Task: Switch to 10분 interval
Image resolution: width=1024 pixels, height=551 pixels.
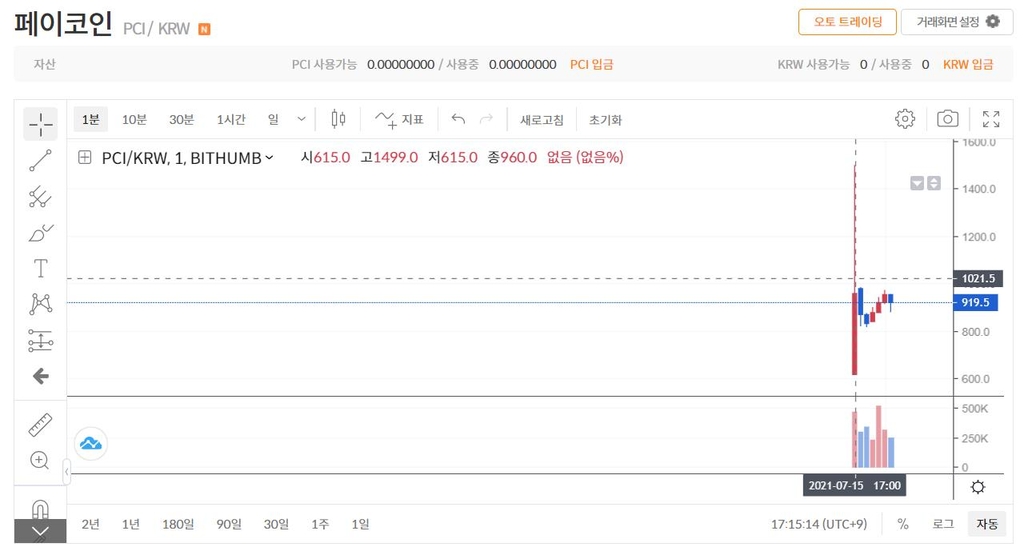Action: tap(134, 120)
